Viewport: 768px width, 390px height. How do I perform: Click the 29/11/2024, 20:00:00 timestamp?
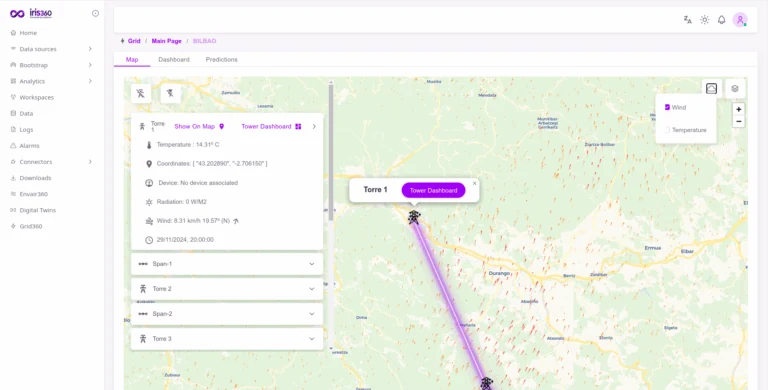tap(185, 240)
